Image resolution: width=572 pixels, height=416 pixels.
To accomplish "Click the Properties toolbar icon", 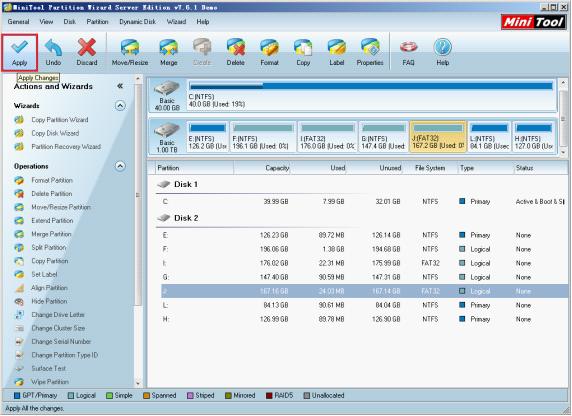I will (370, 47).
